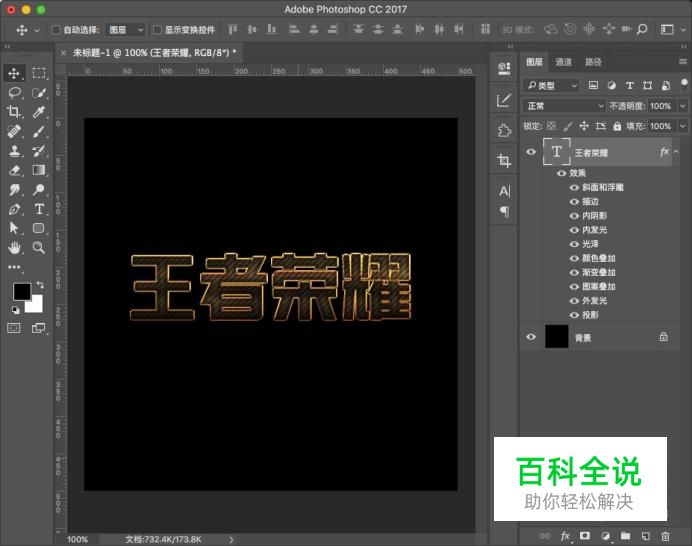Screen dimensions: 692x546
Task: Enable show transform controls checkbox
Action: (157, 30)
